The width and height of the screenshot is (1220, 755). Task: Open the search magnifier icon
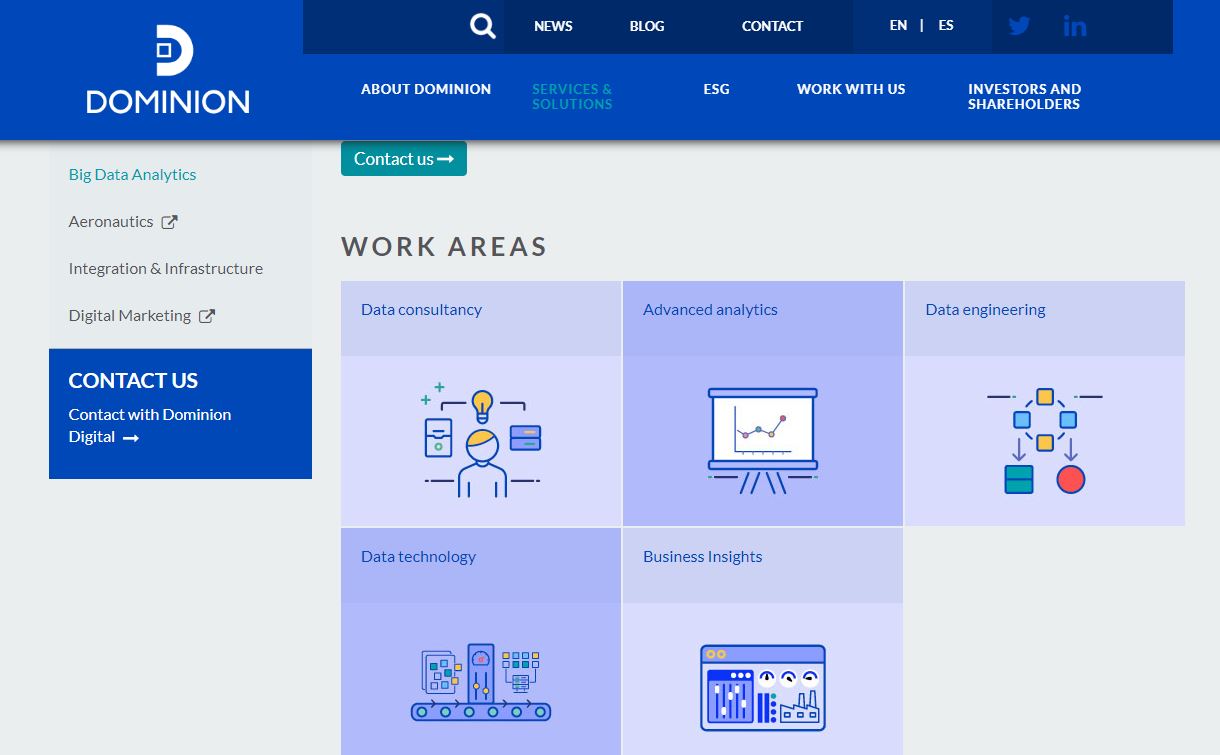(x=483, y=26)
